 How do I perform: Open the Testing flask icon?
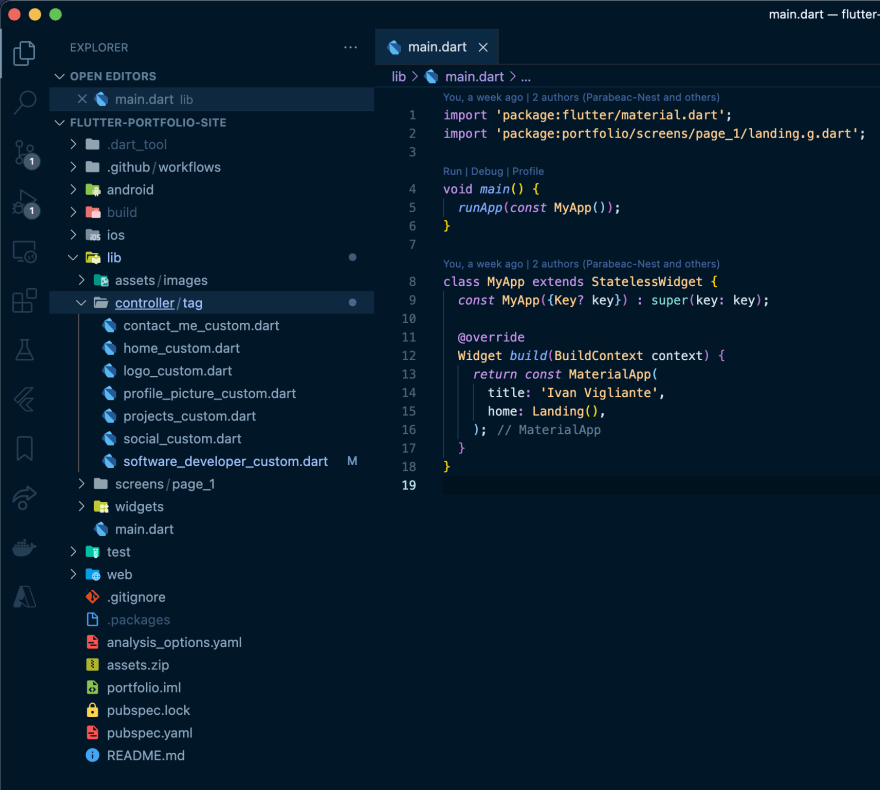24,350
